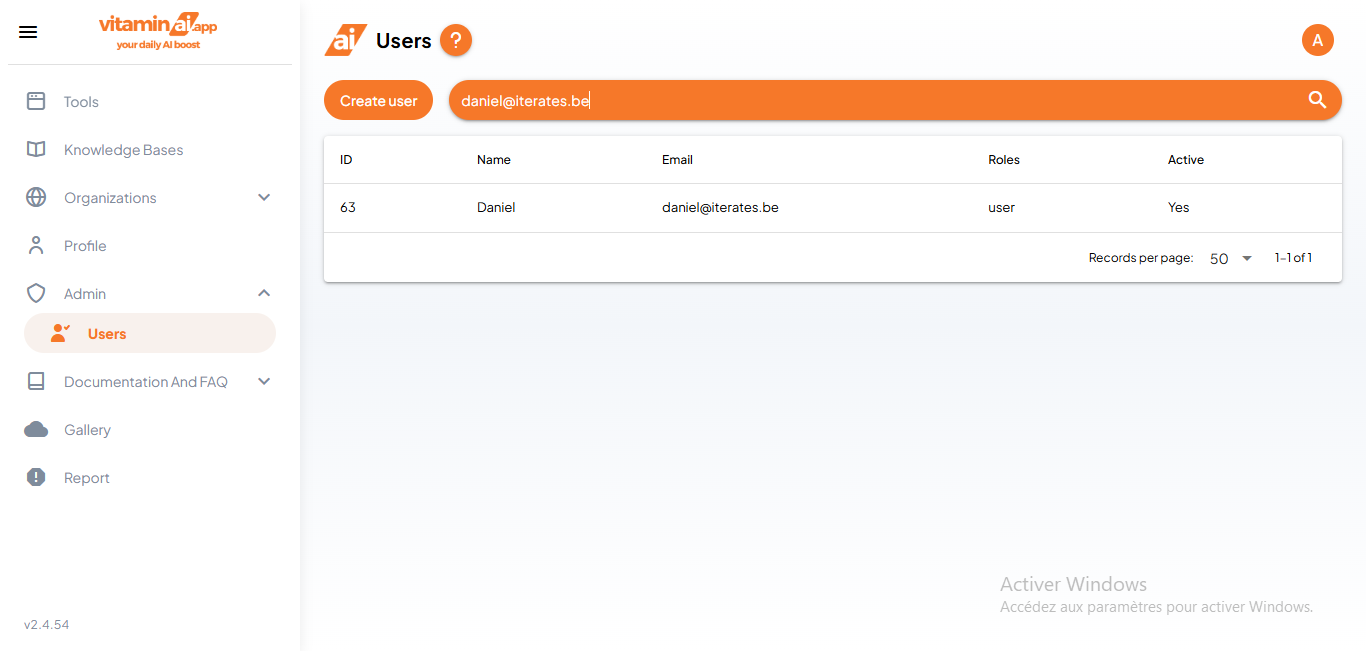Click the search magnifier icon

click(x=1317, y=100)
